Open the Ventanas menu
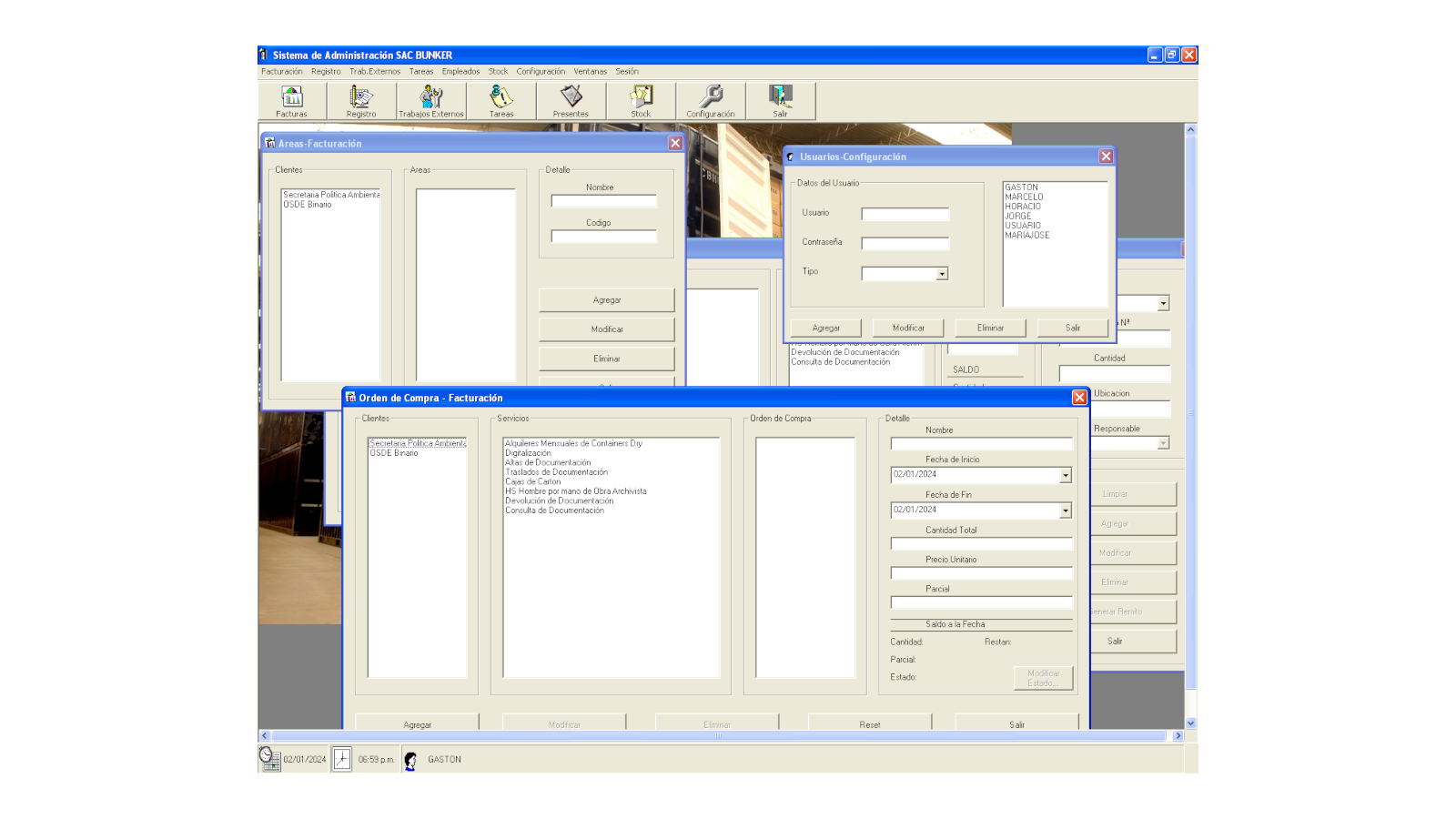Image resolution: width=1456 pixels, height=819 pixels. (x=590, y=72)
